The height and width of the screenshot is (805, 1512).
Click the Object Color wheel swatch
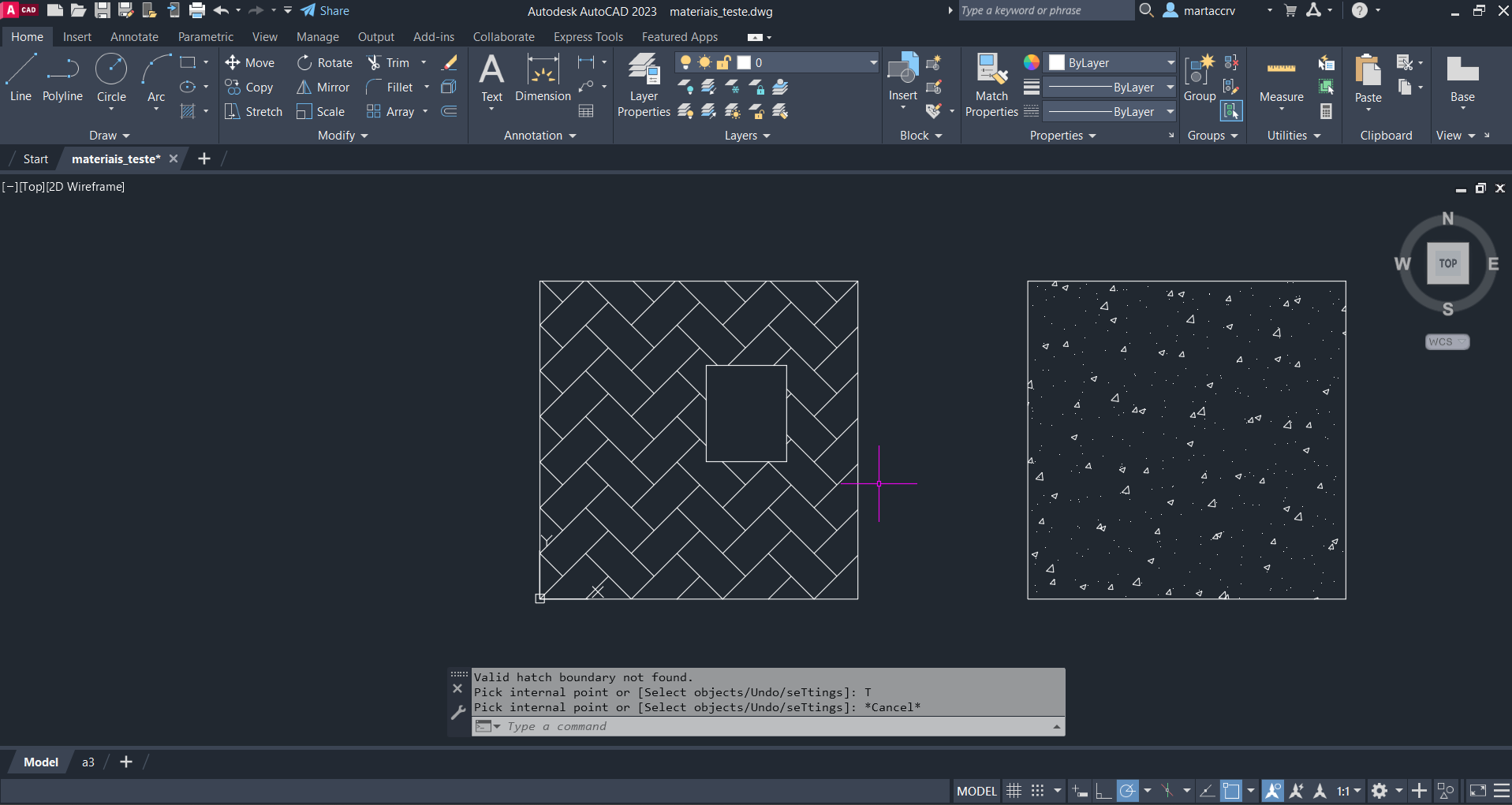[1032, 63]
